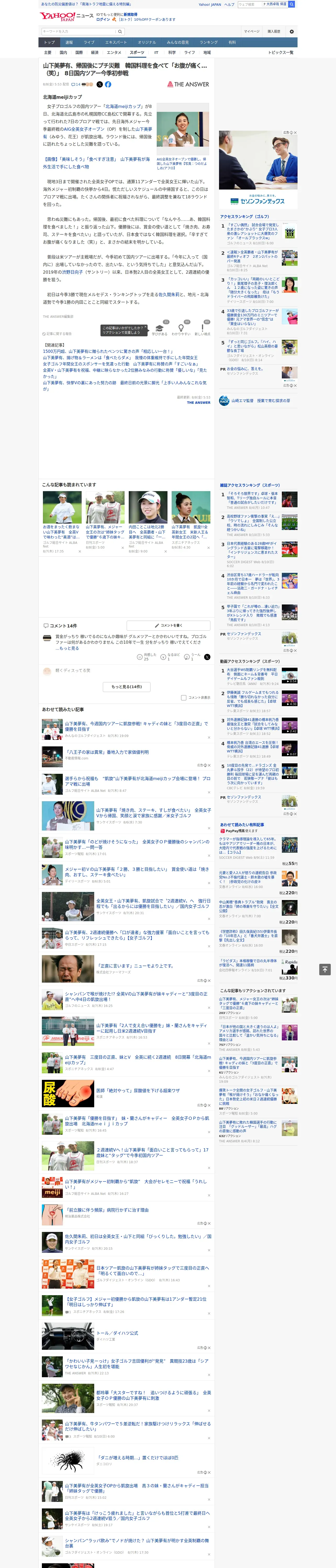Click the 記事に関する報告 link
Screen dimensions: 336x1568
(57, 333)
